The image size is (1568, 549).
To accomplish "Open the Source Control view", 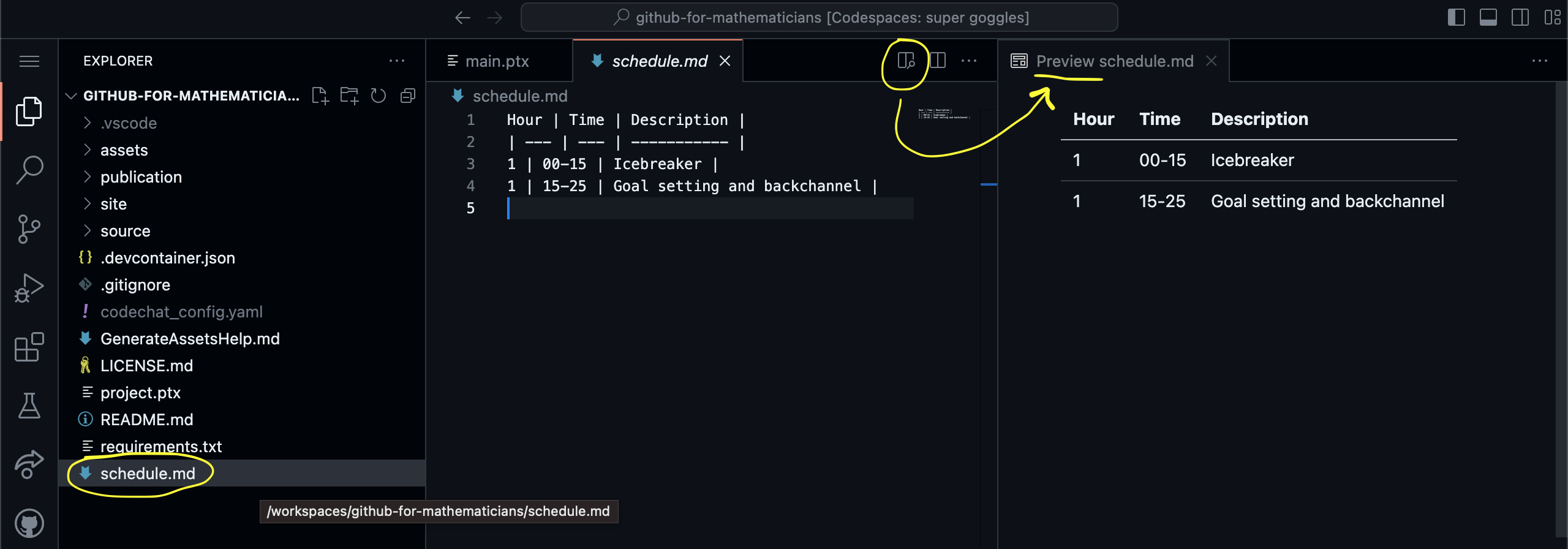I will click(29, 229).
